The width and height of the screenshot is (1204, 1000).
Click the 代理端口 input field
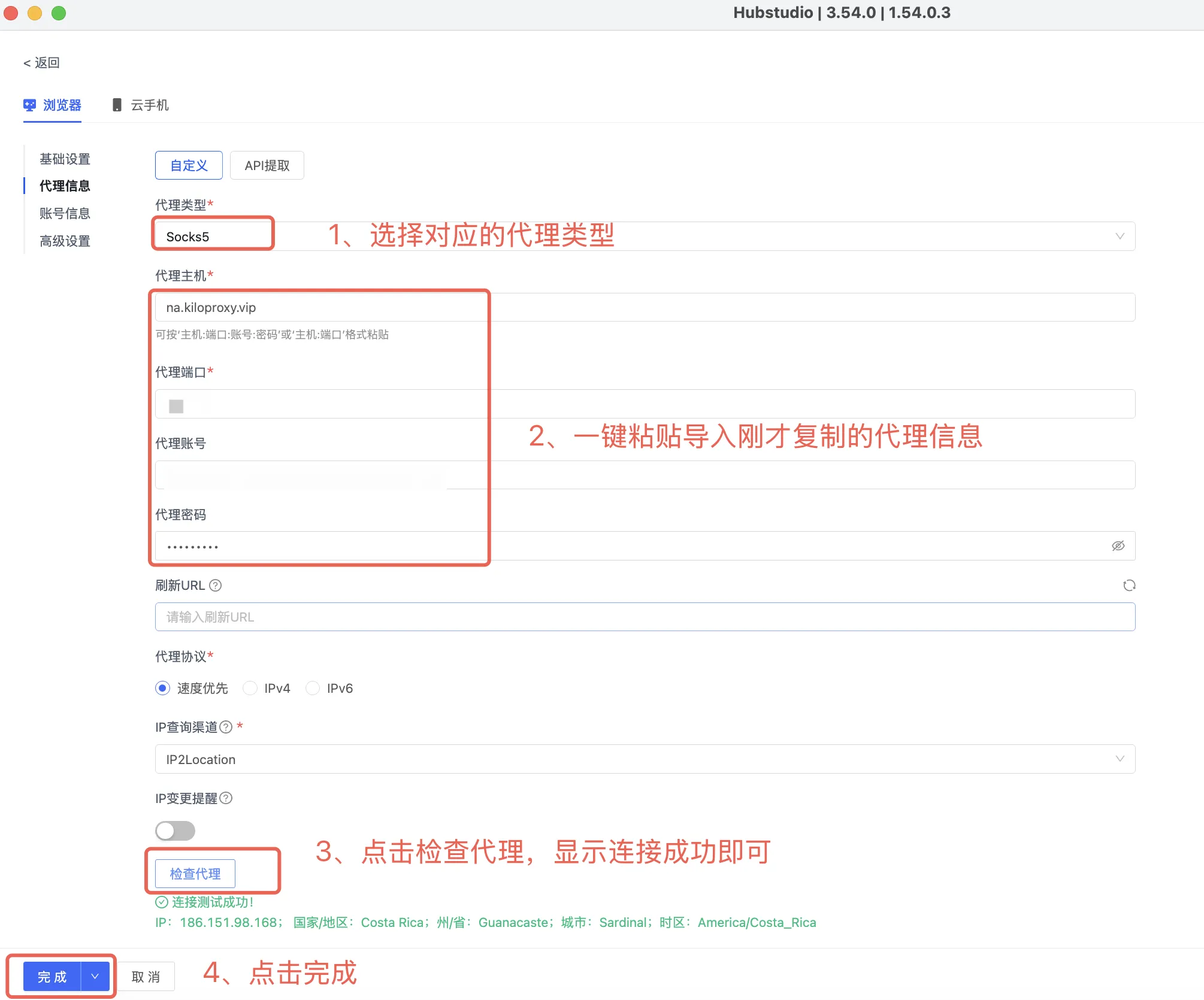[x=645, y=404]
